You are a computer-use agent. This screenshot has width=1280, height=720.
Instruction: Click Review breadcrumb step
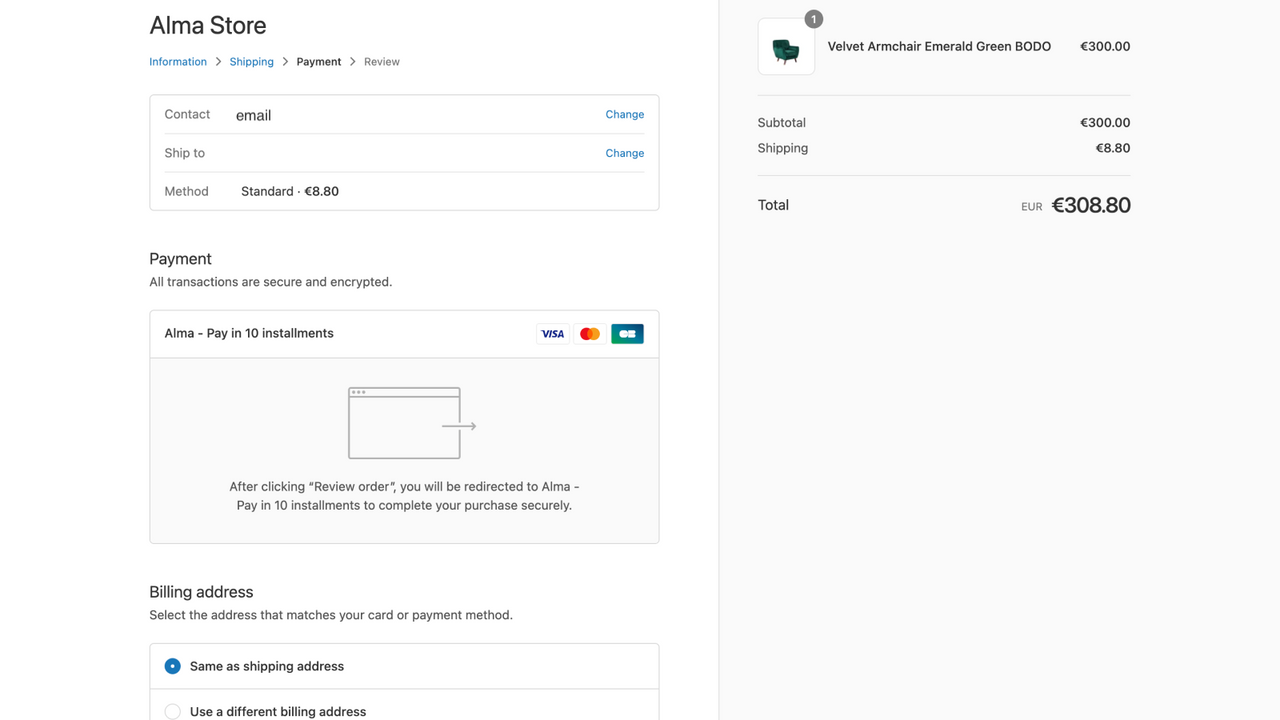coord(382,62)
